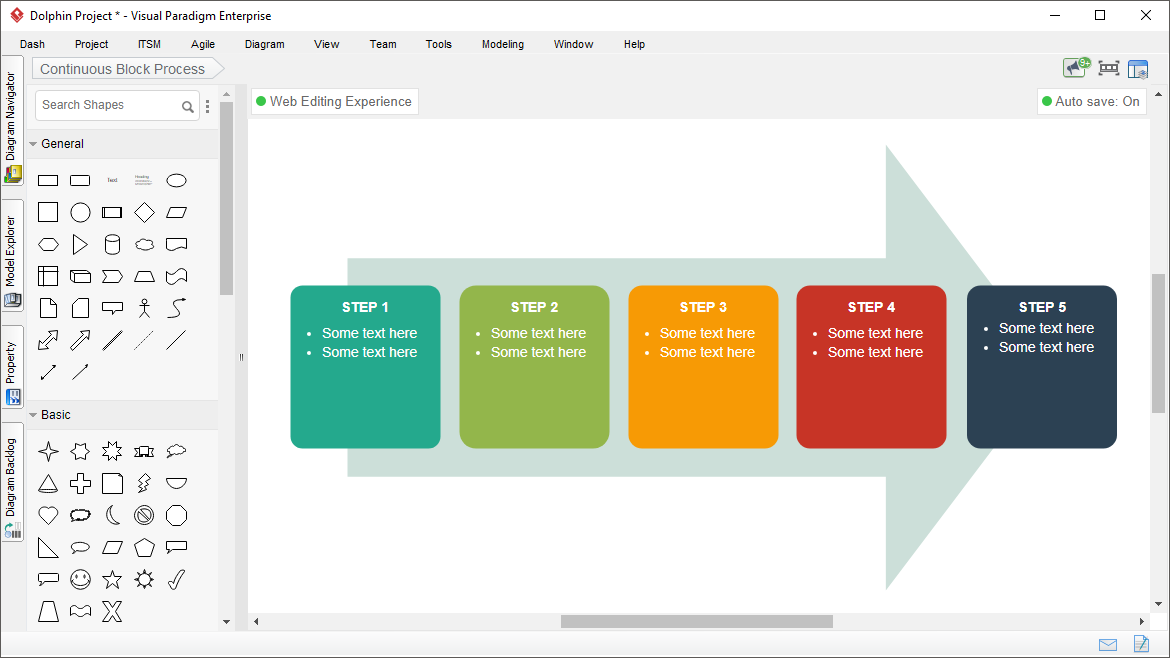Open the Property side tab

[x=12, y=368]
